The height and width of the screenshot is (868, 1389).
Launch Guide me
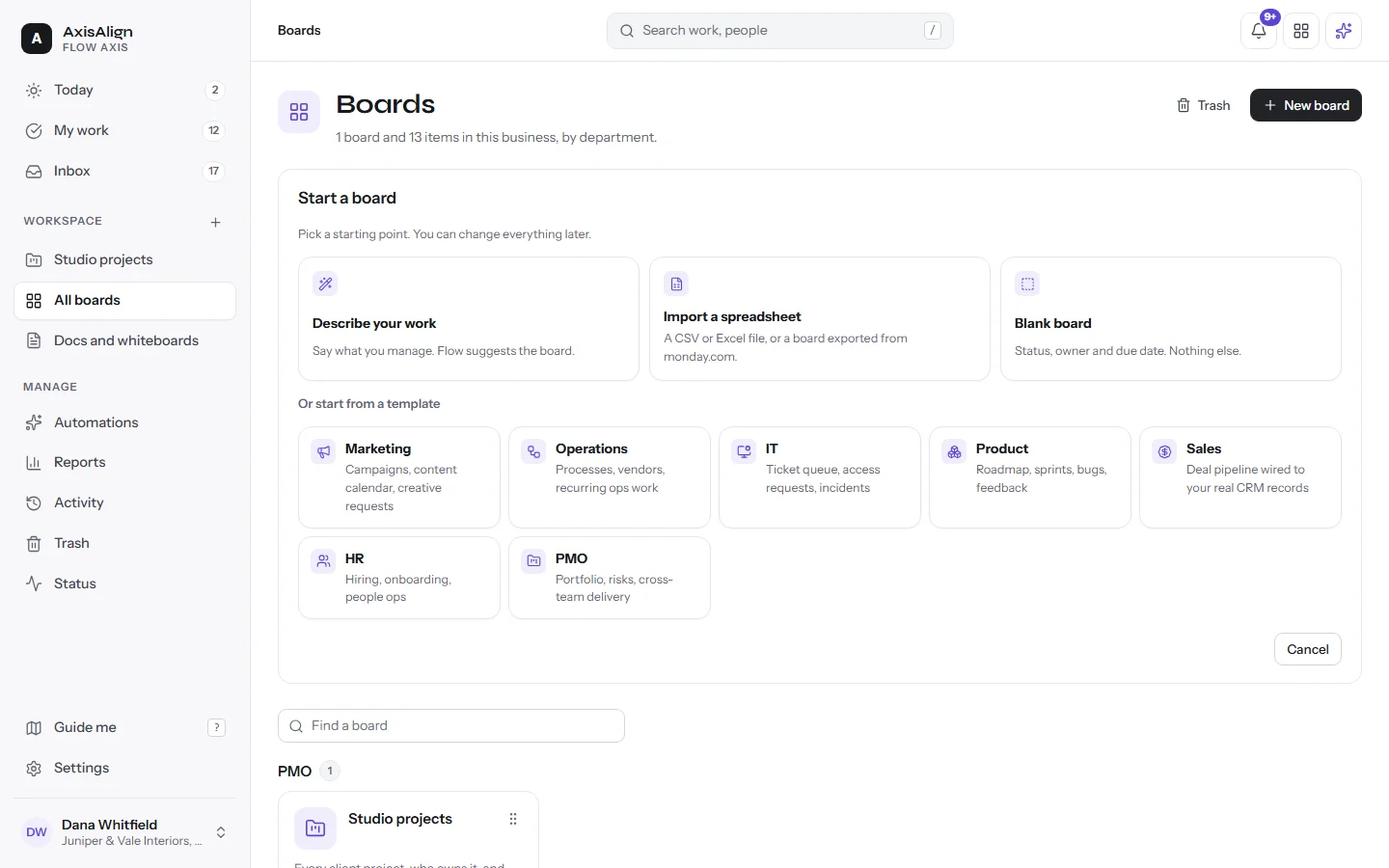click(x=124, y=727)
